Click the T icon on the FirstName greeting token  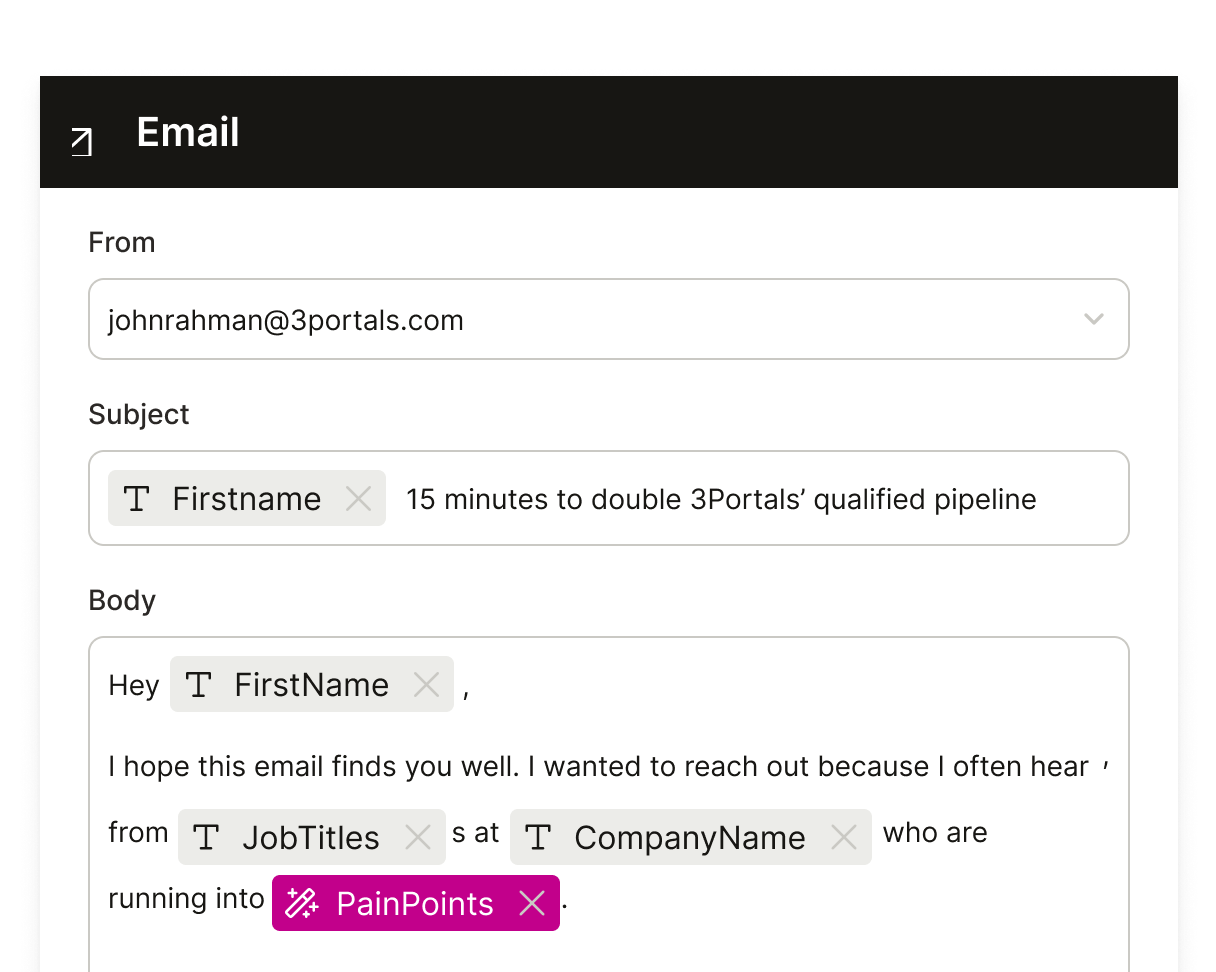(198, 684)
